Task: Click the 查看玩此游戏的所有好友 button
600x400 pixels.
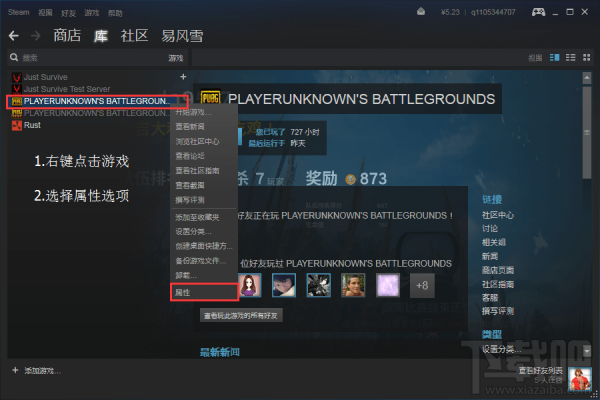Action: click(x=241, y=315)
